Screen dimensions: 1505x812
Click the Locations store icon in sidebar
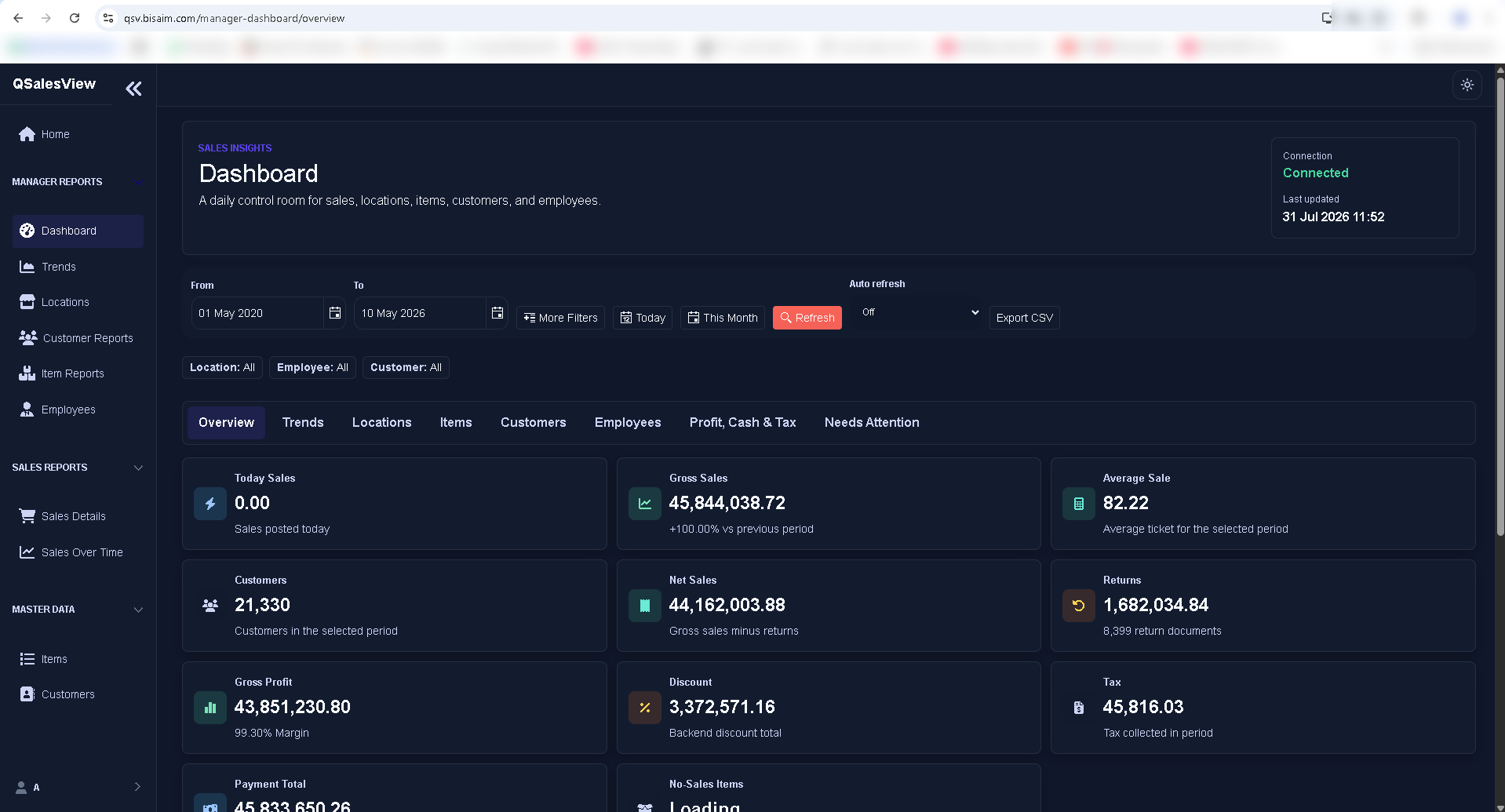coord(27,302)
